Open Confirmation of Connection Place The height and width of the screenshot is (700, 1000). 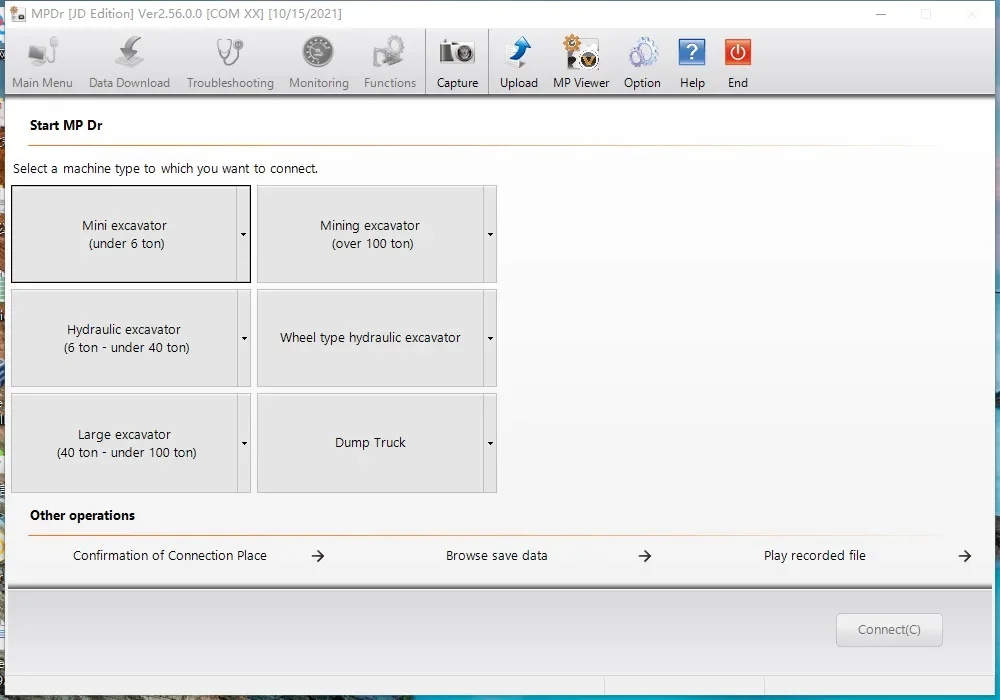pos(170,555)
